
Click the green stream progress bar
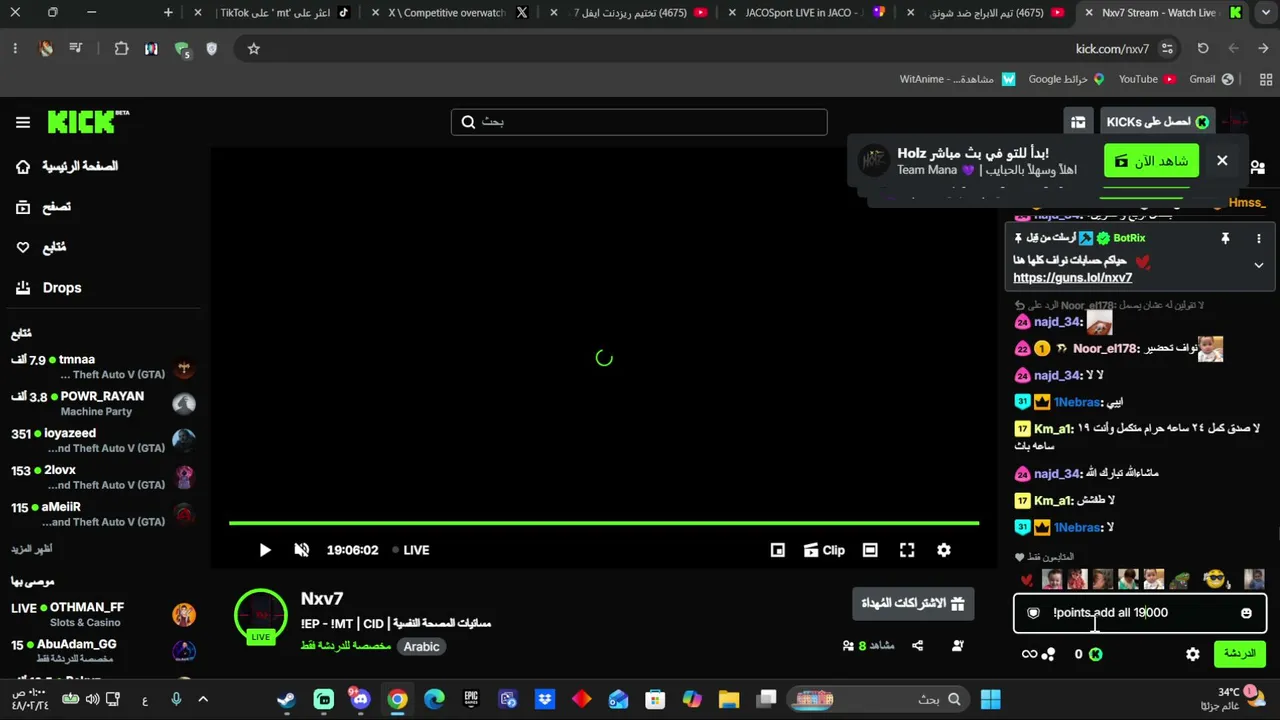[604, 523]
